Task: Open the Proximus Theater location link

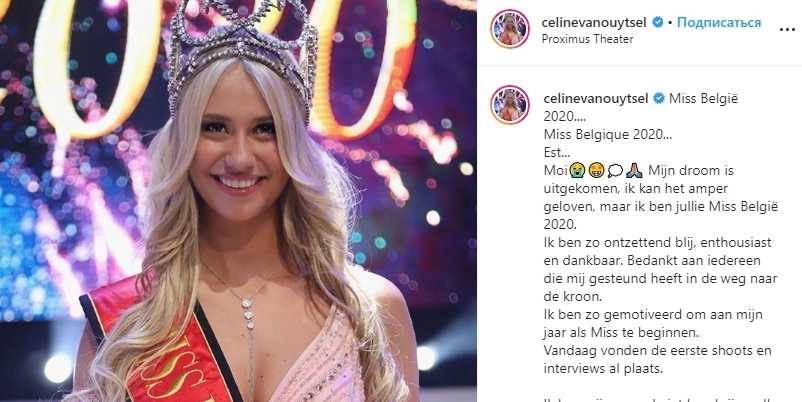Action: pyautogui.click(x=588, y=39)
